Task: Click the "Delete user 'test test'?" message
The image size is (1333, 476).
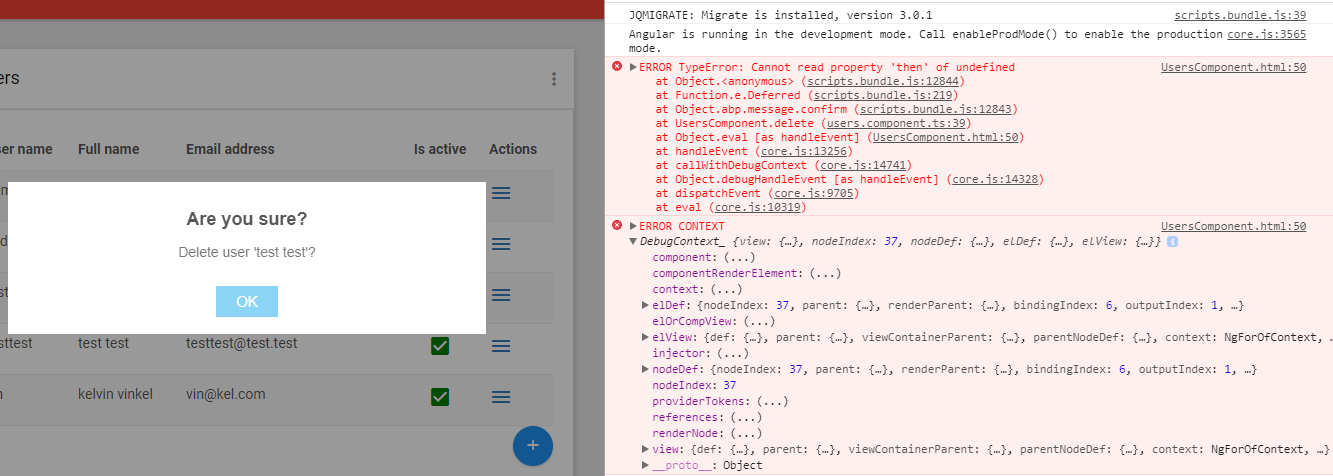Action: coord(247,253)
